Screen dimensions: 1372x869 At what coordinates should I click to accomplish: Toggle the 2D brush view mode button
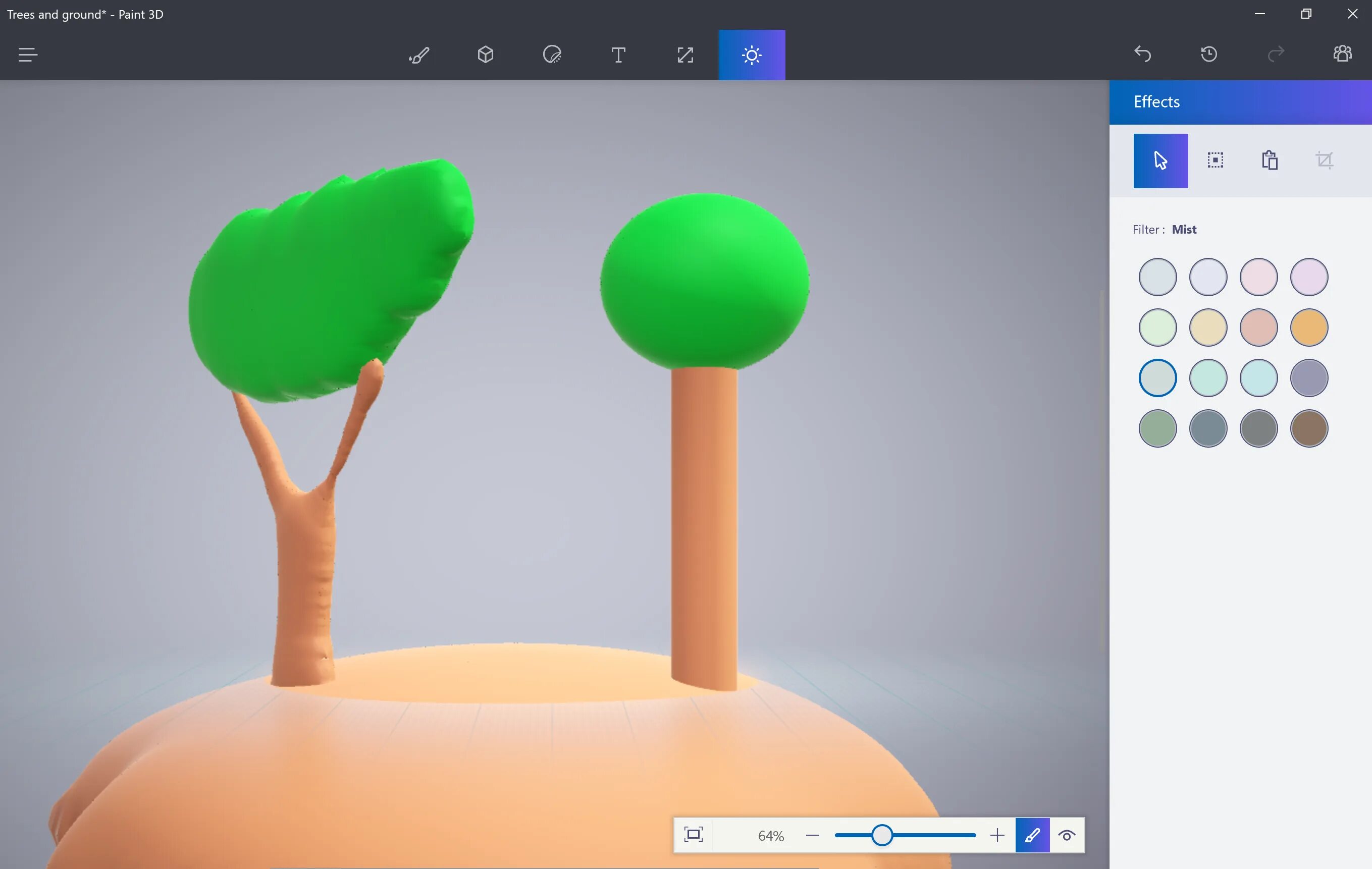(1032, 835)
